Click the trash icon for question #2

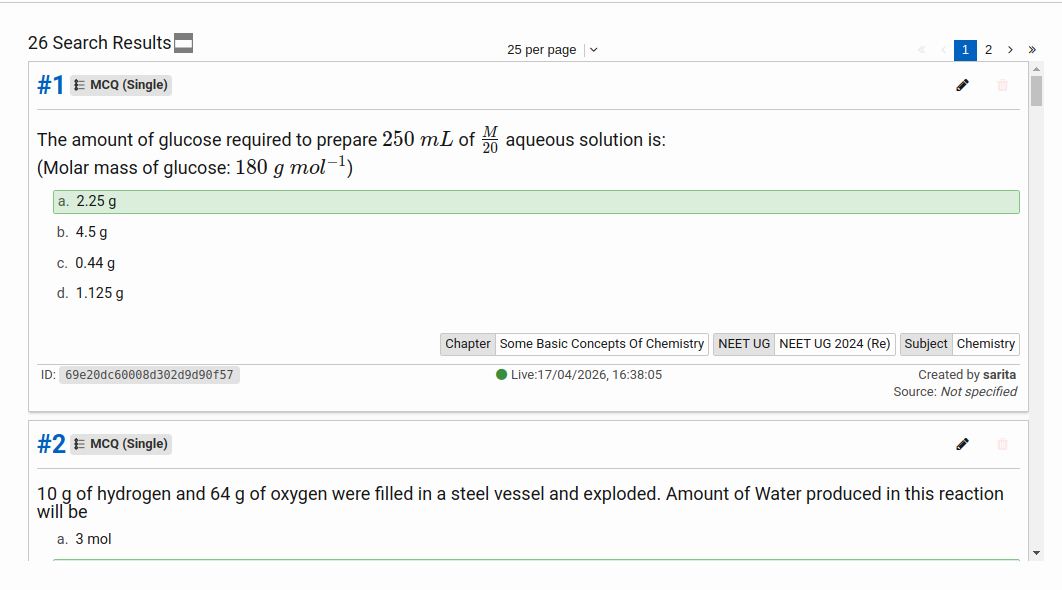1002,444
